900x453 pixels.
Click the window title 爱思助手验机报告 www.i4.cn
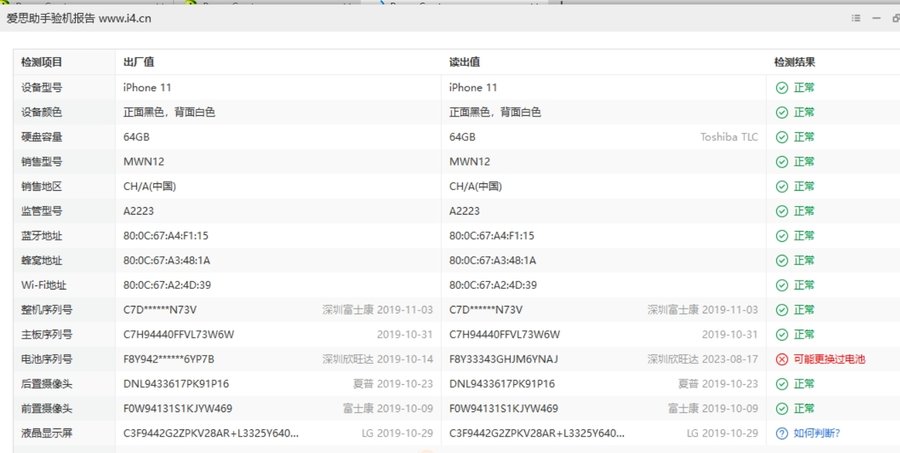pyautogui.click(x=79, y=18)
